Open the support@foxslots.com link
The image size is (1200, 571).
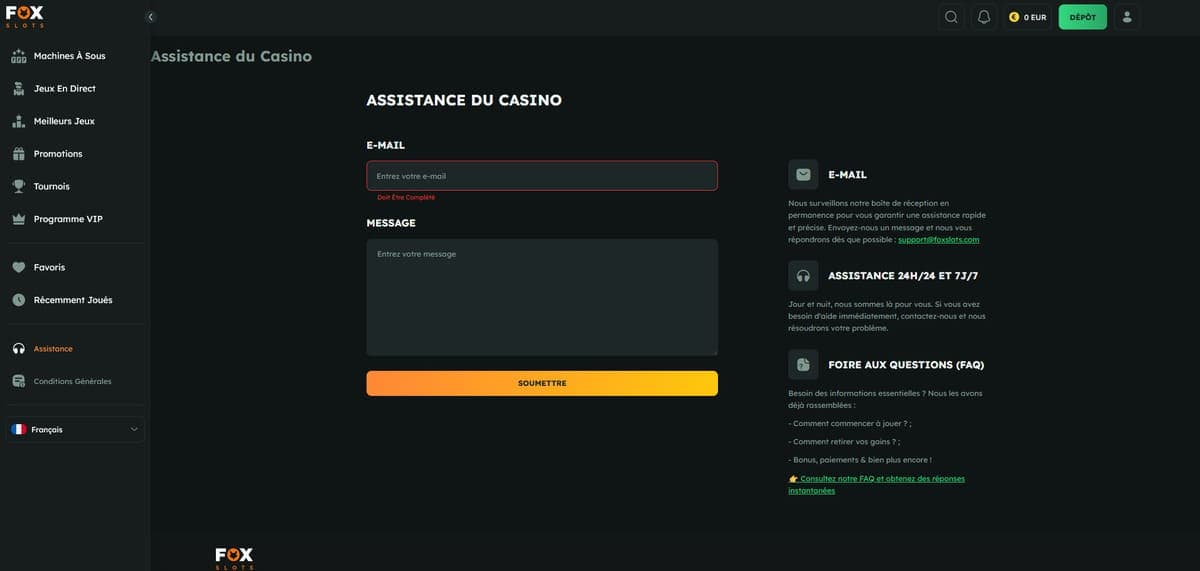click(938, 240)
